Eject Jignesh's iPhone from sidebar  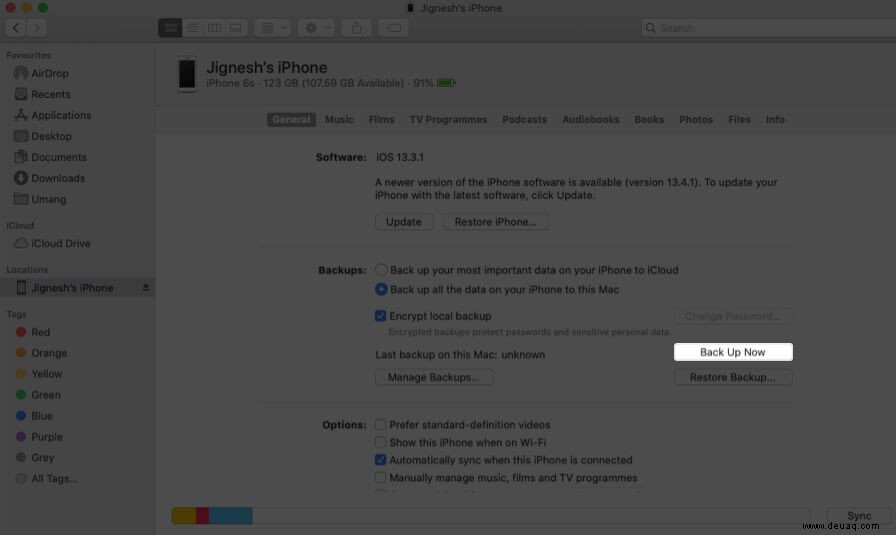point(146,288)
